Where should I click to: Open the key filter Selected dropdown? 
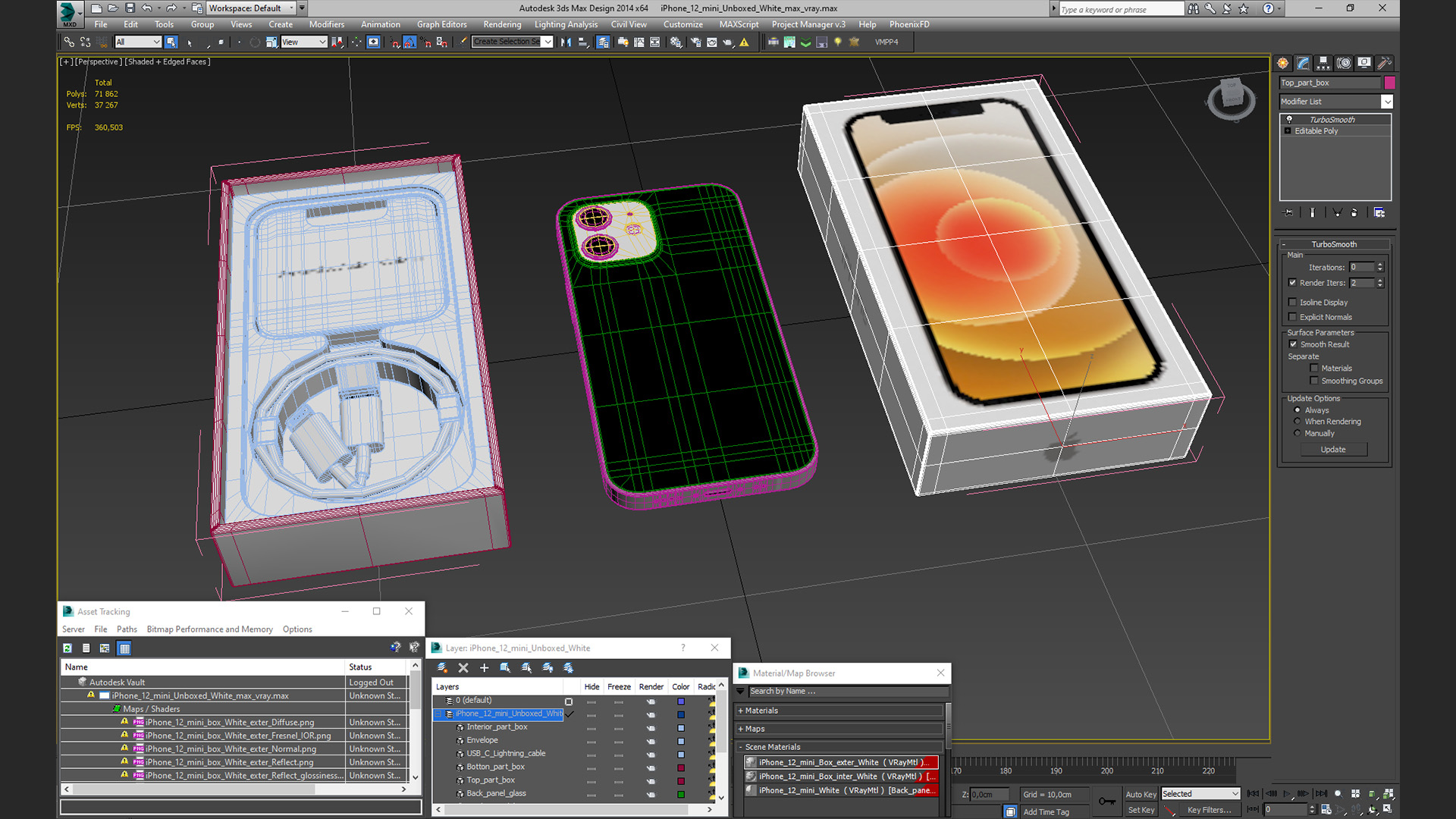(1200, 794)
